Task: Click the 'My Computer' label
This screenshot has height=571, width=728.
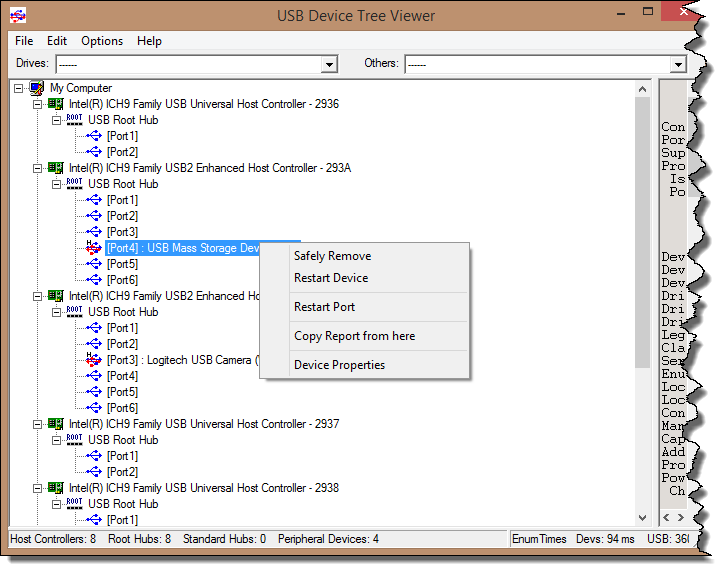Action: [x=81, y=88]
